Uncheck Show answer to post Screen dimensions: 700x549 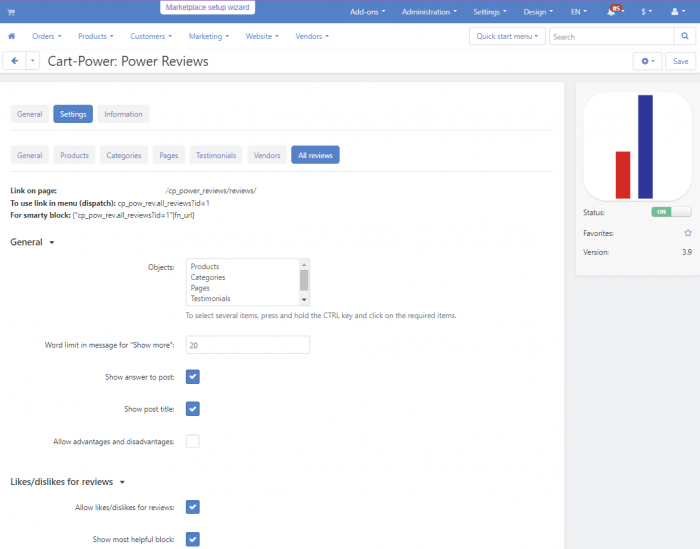point(193,377)
